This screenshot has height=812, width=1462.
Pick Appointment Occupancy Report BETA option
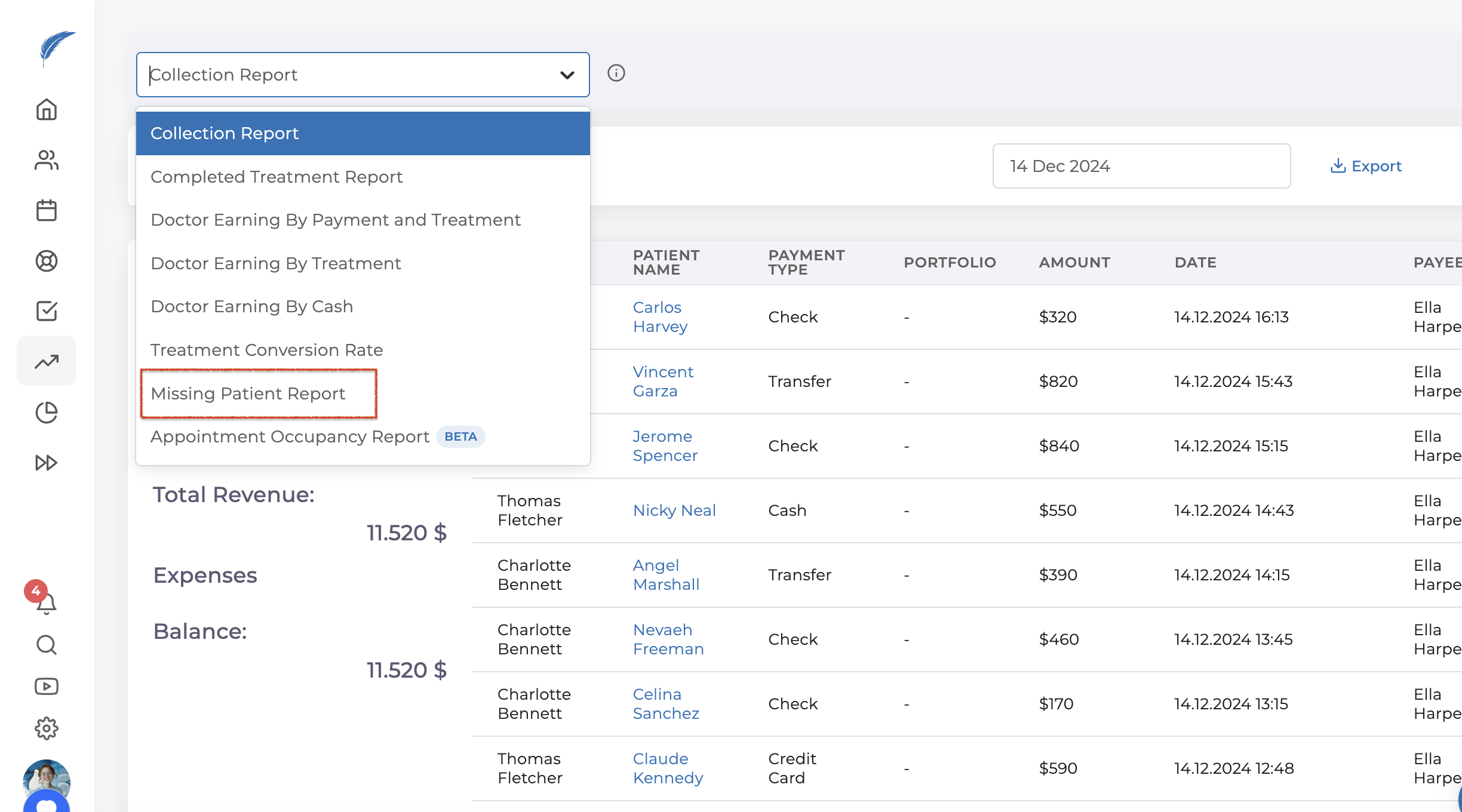click(290, 436)
